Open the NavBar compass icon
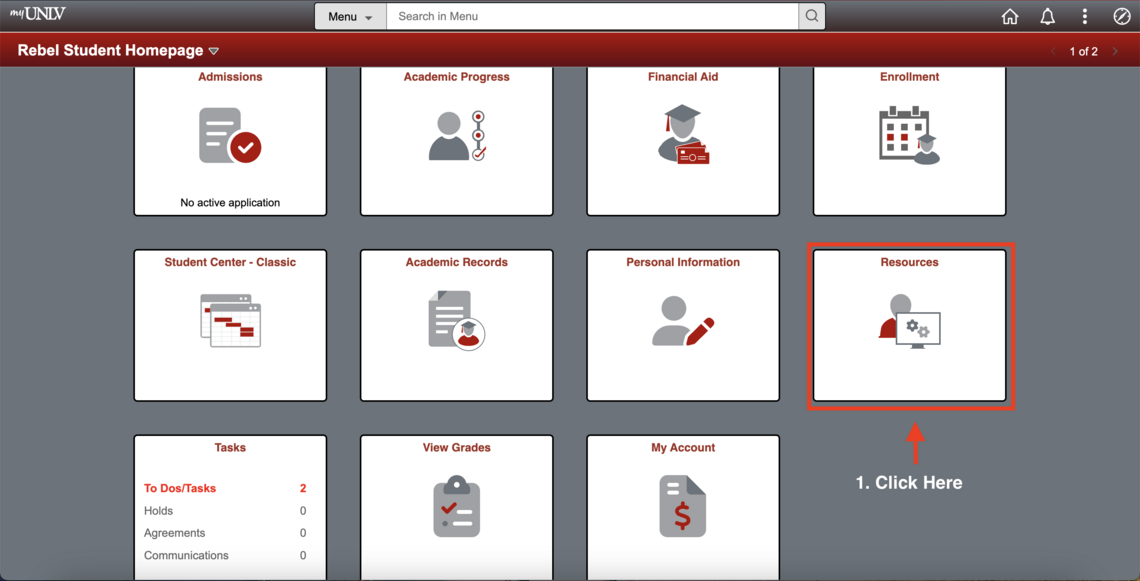The height and width of the screenshot is (581, 1140). coord(1121,16)
